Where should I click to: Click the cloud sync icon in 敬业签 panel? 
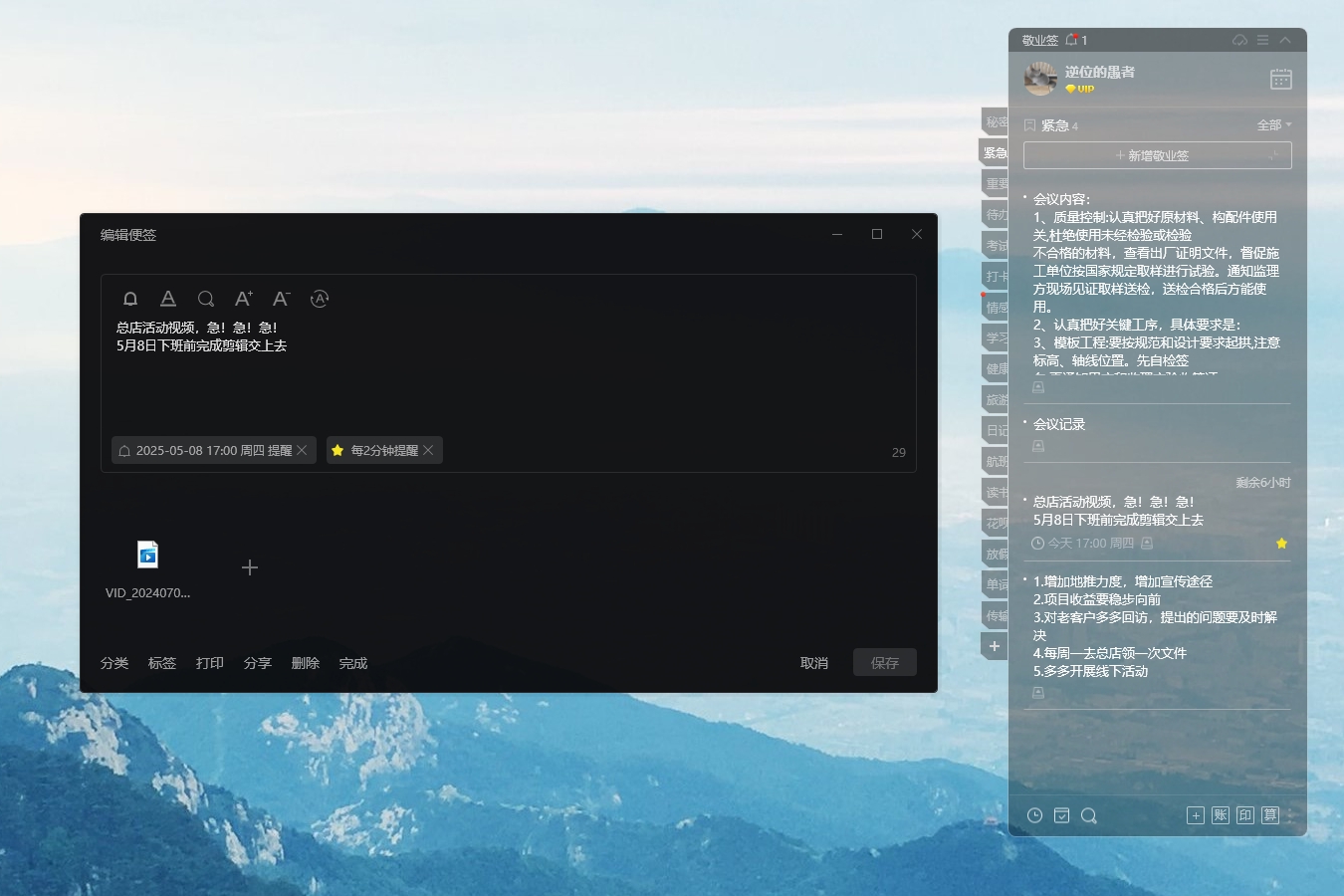click(1239, 40)
